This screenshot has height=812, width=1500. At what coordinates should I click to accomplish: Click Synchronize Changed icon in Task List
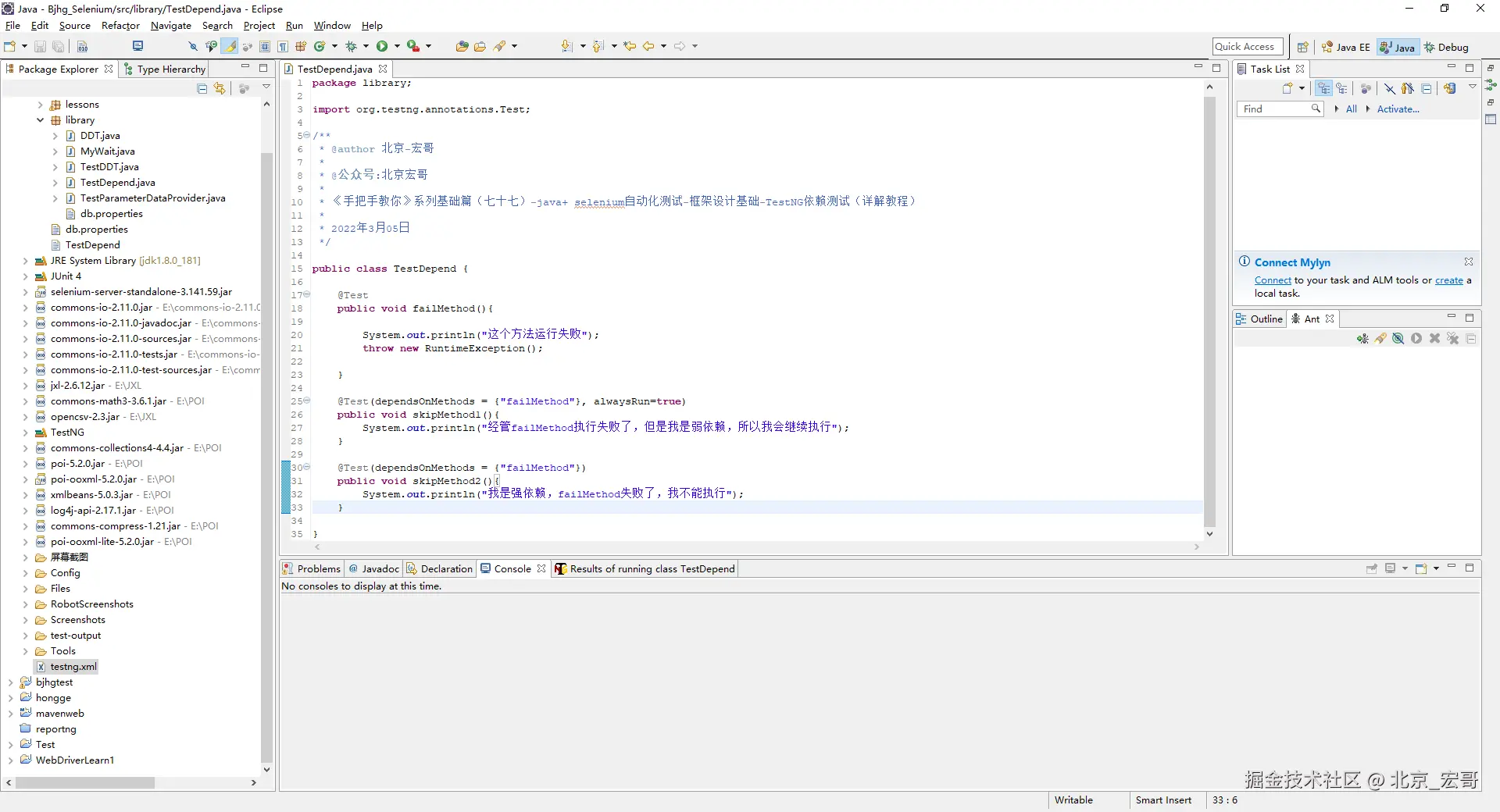click(1450, 88)
